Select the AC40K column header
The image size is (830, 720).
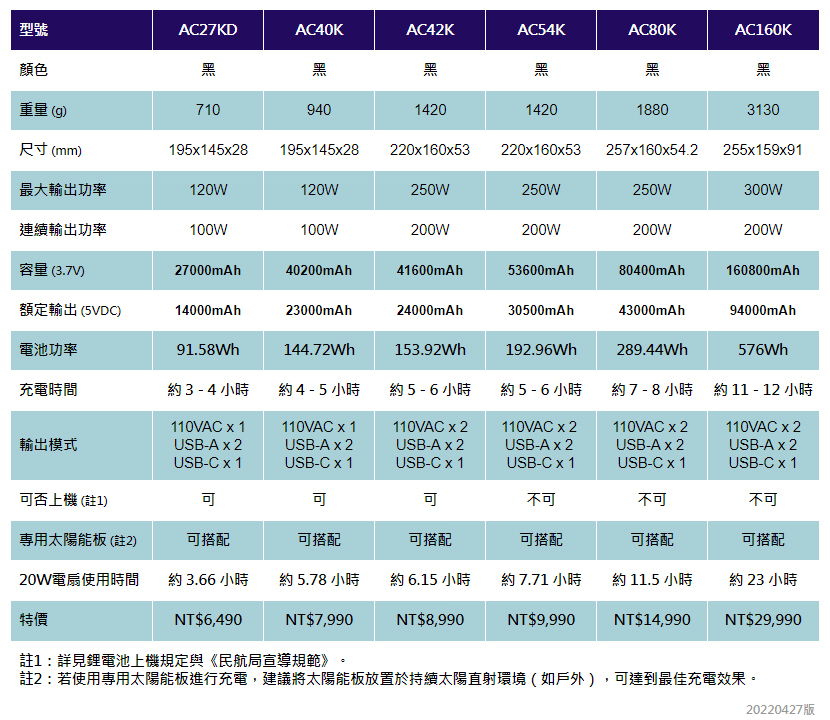click(x=319, y=30)
